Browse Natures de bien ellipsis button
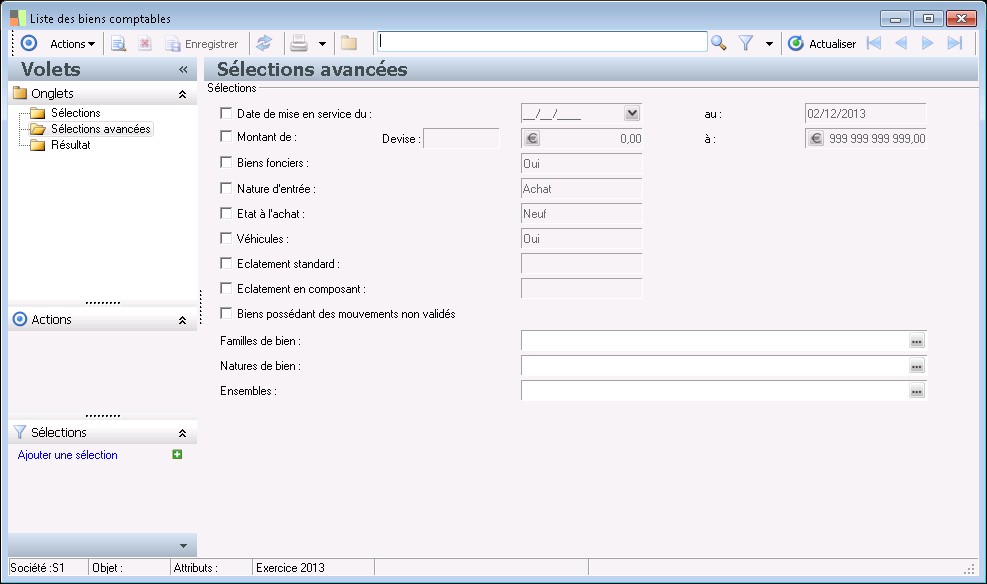The height and width of the screenshot is (584, 987). coord(916,366)
